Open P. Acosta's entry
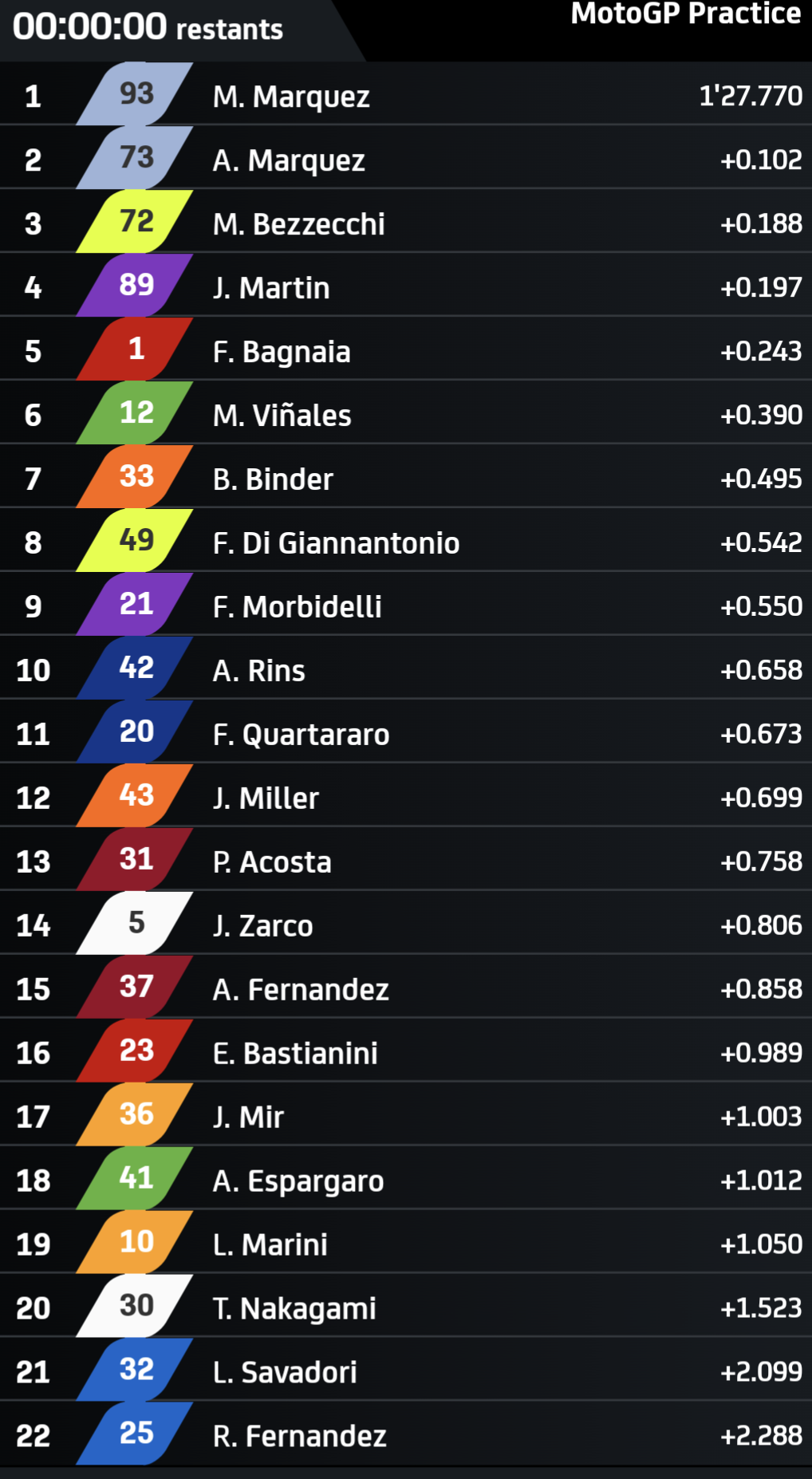812x1479 pixels. point(406,860)
